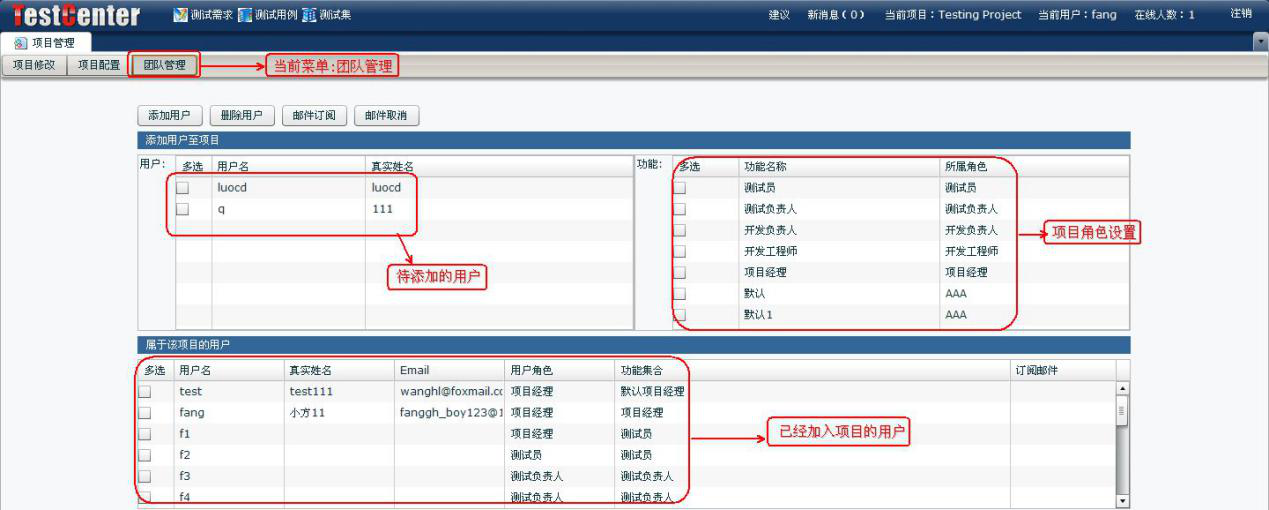Click the 添加用户 button

pos(170,115)
